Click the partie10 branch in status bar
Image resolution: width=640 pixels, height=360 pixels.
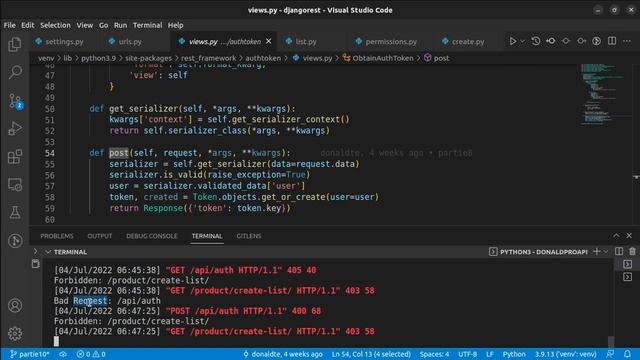click(29, 354)
